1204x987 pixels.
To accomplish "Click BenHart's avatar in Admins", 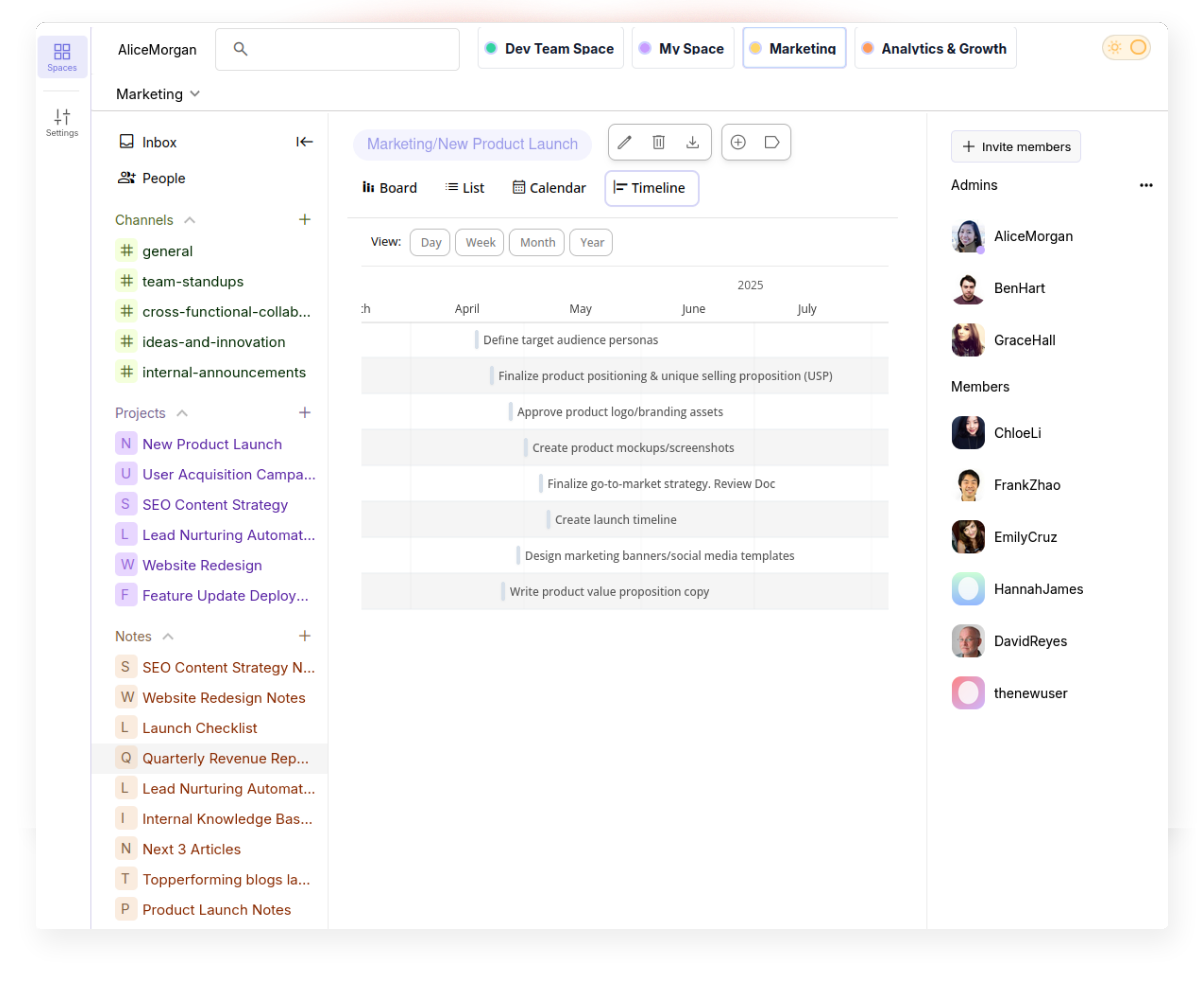I will pos(968,288).
